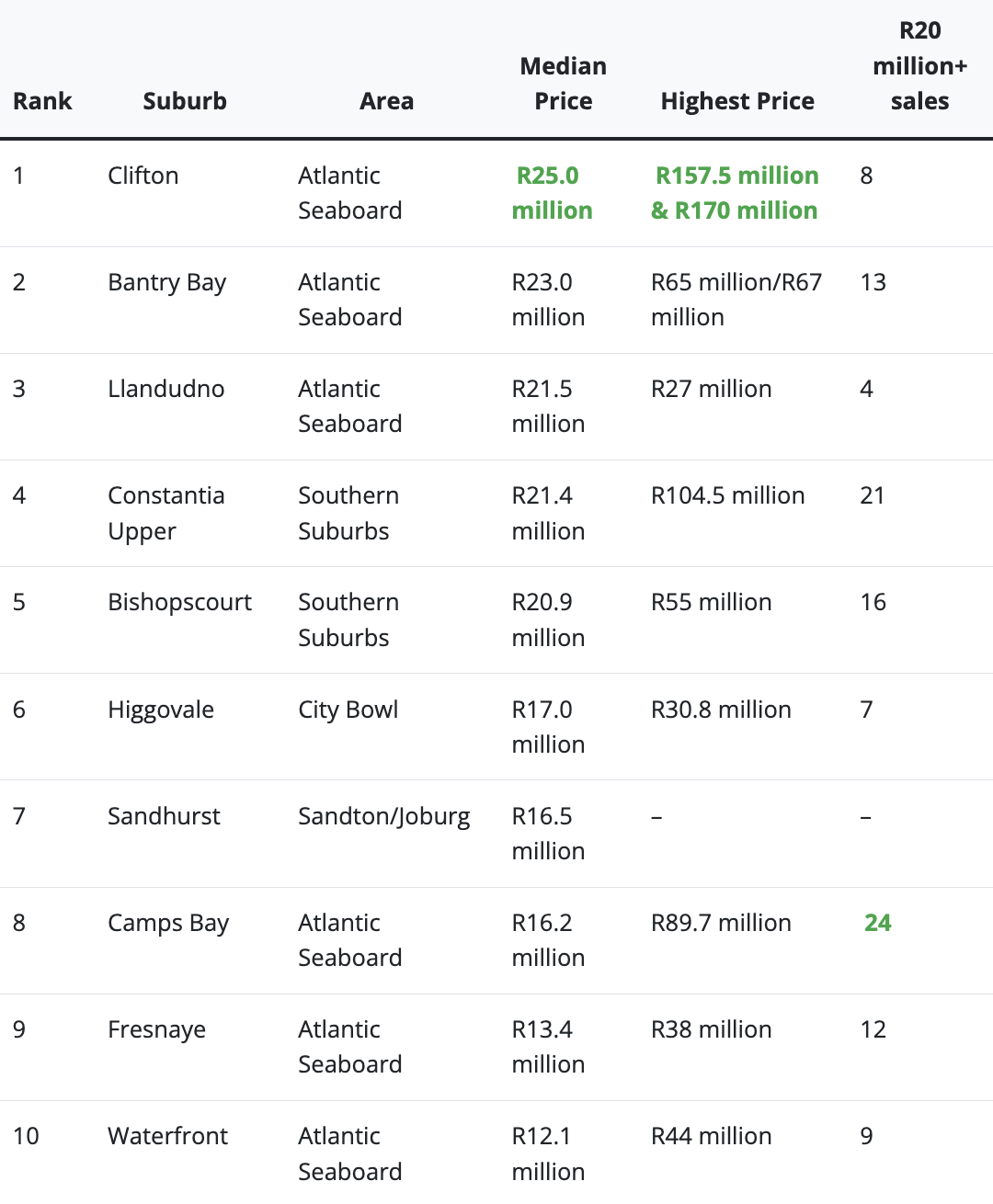Click the Rank column header

pyautogui.click(x=41, y=101)
